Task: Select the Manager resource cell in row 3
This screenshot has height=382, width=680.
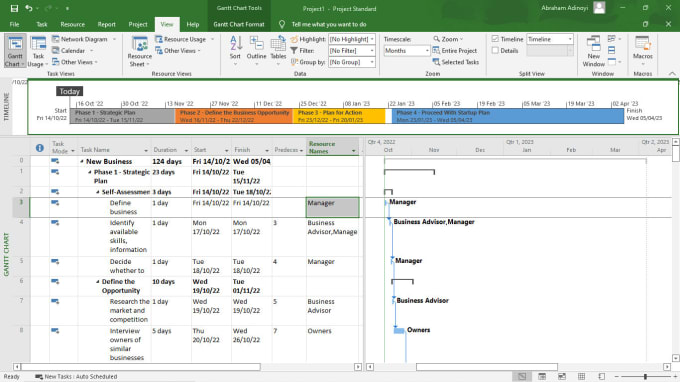Action: 333,207
